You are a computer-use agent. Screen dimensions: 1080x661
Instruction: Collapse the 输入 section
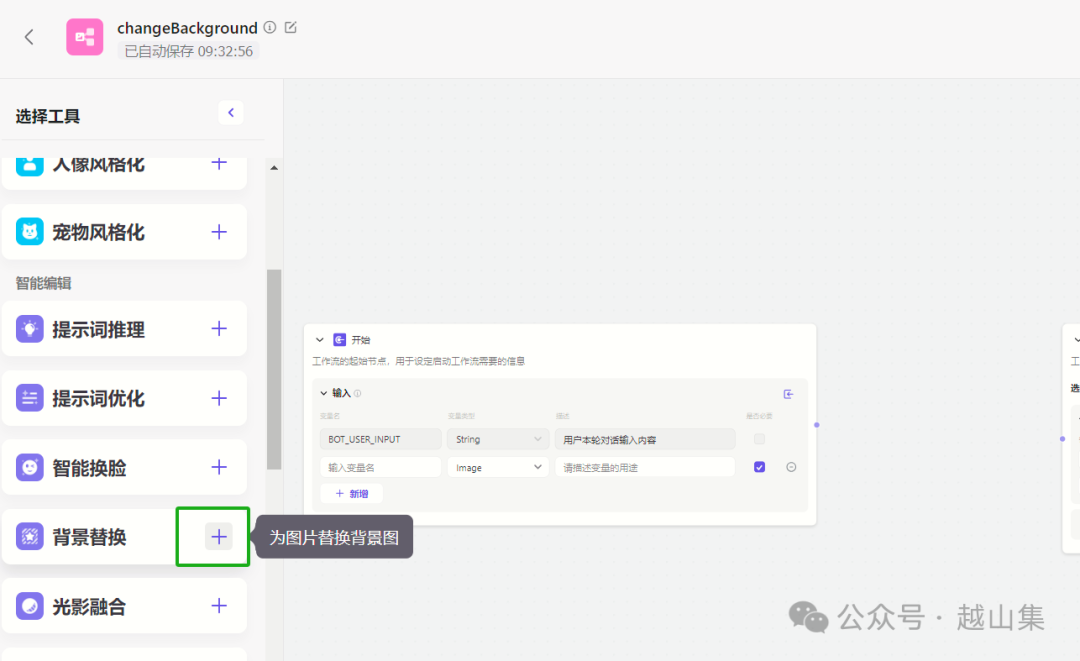tap(324, 393)
